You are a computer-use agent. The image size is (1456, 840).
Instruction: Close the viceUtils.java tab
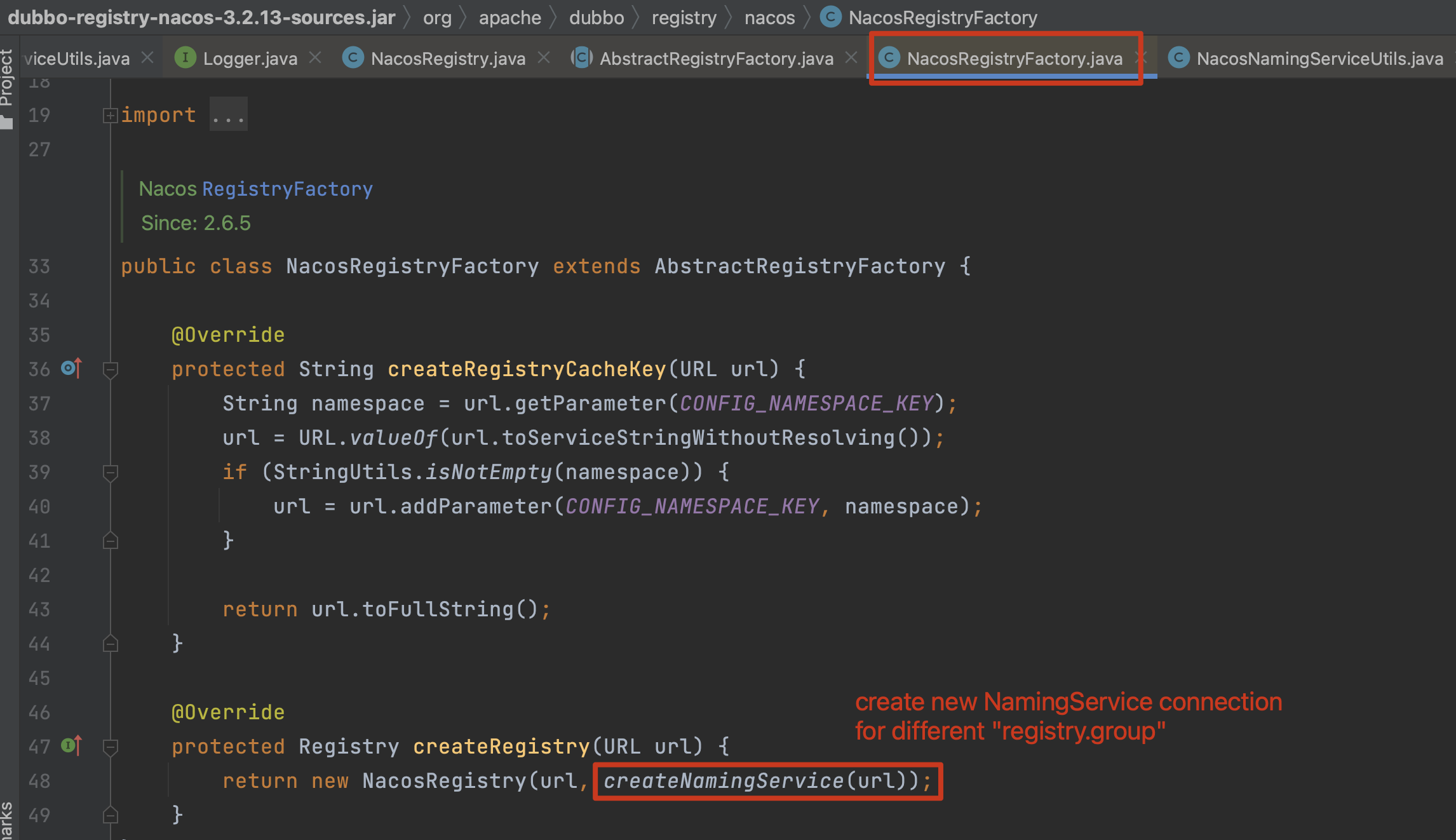click(147, 58)
